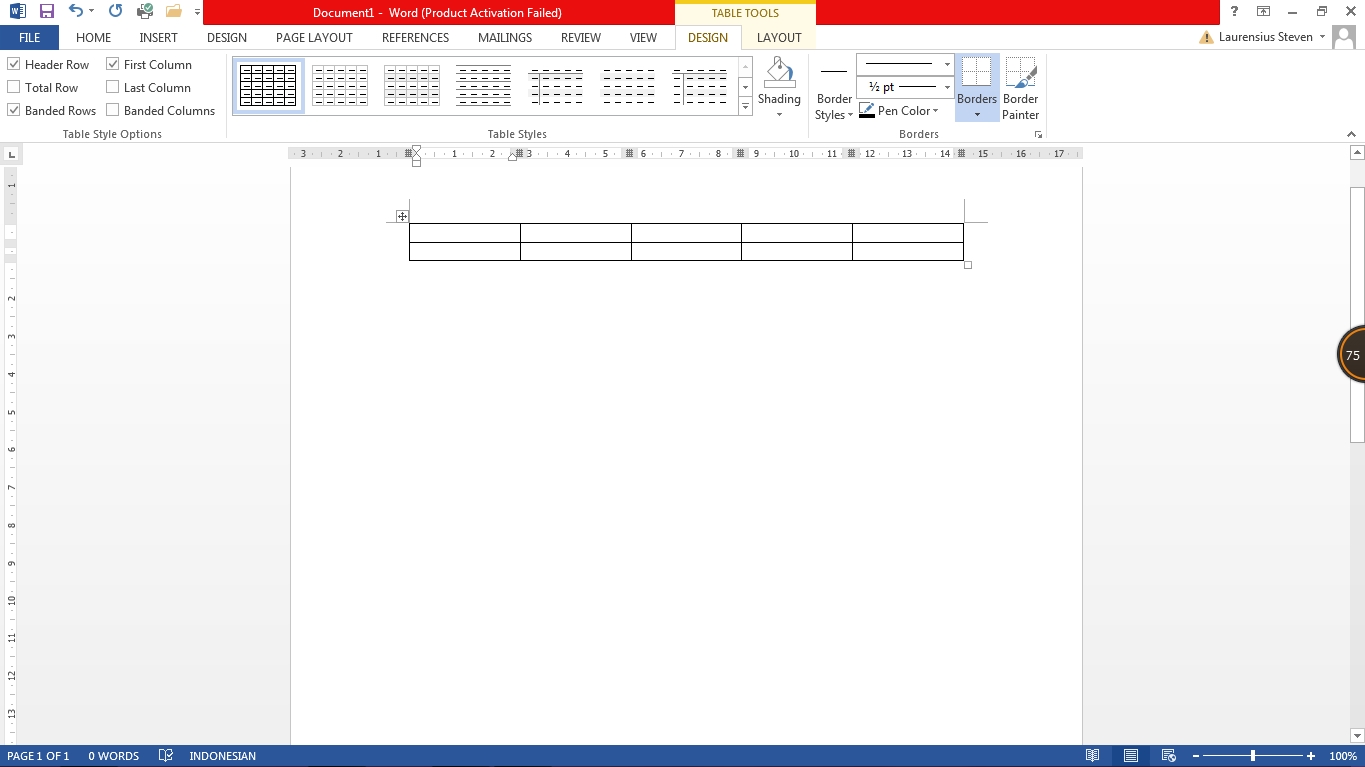The height and width of the screenshot is (767, 1365).
Task: Click the Save icon on Quick Access Toolbar
Action: click(x=45, y=11)
